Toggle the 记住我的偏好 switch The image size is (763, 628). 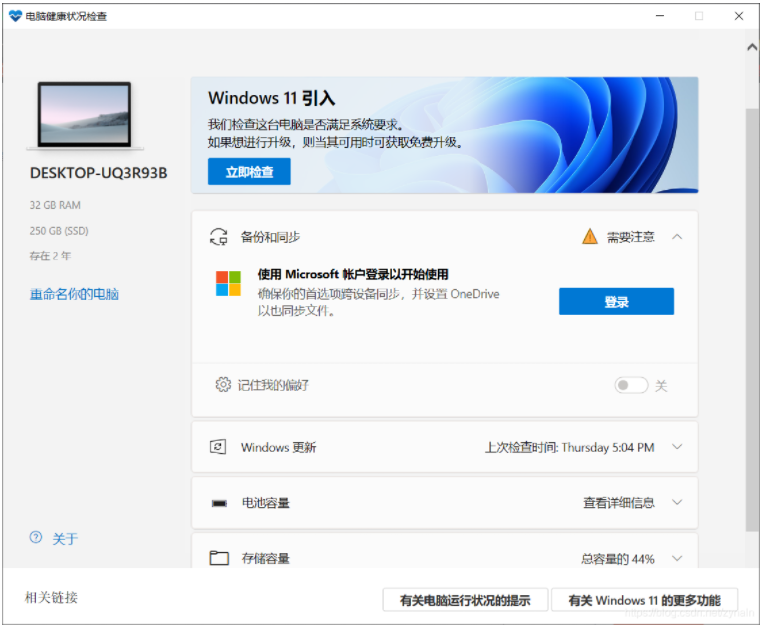click(x=631, y=385)
